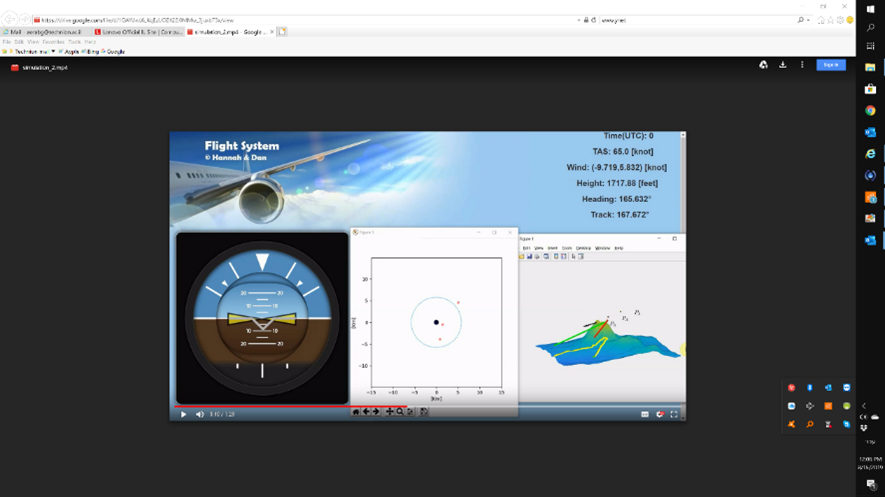The height and width of the screenshot is (497, 885).
Task: Open Task View on the taskbar
Action: (870, 46)
